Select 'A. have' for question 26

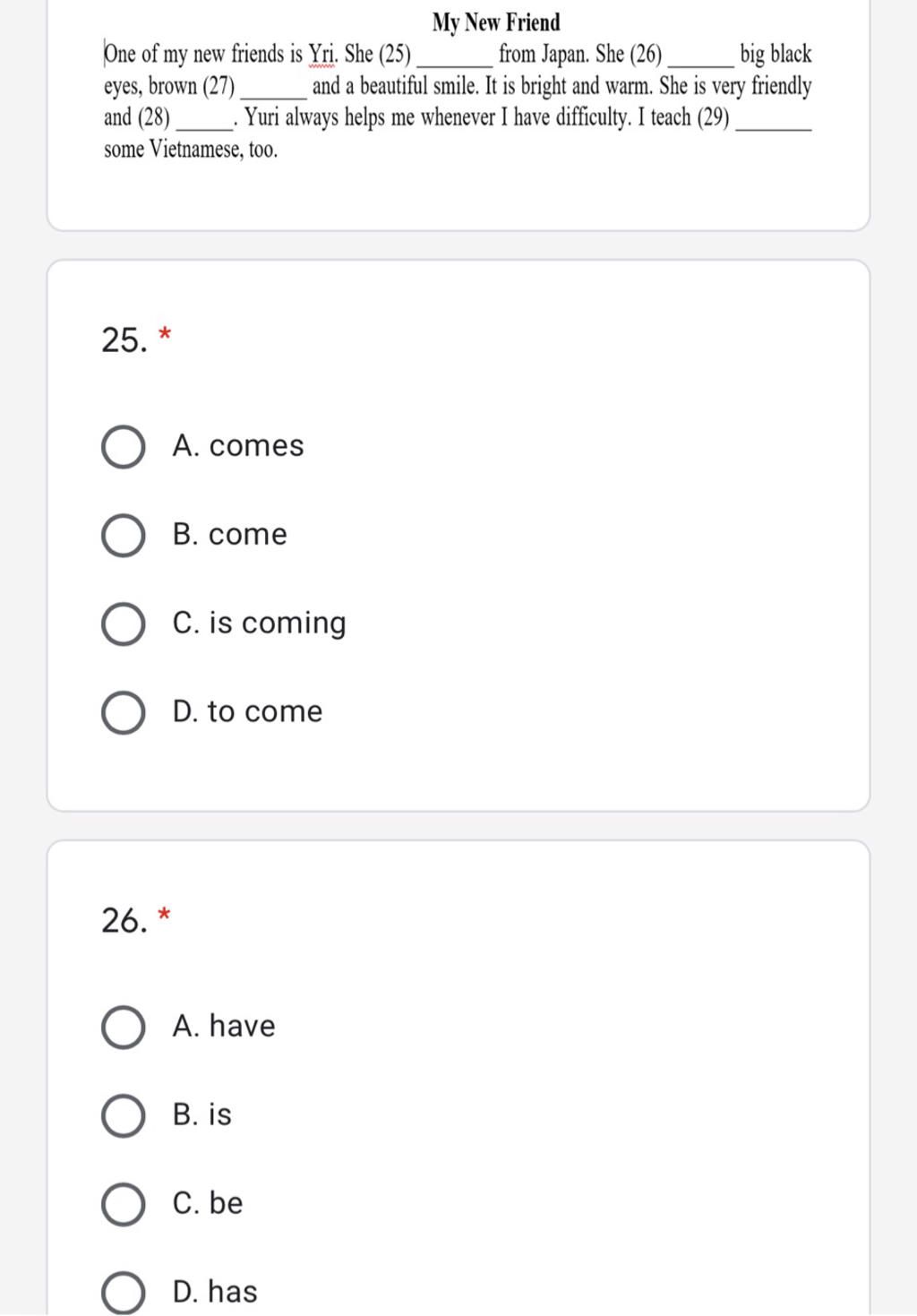(x=124, y=1027)
